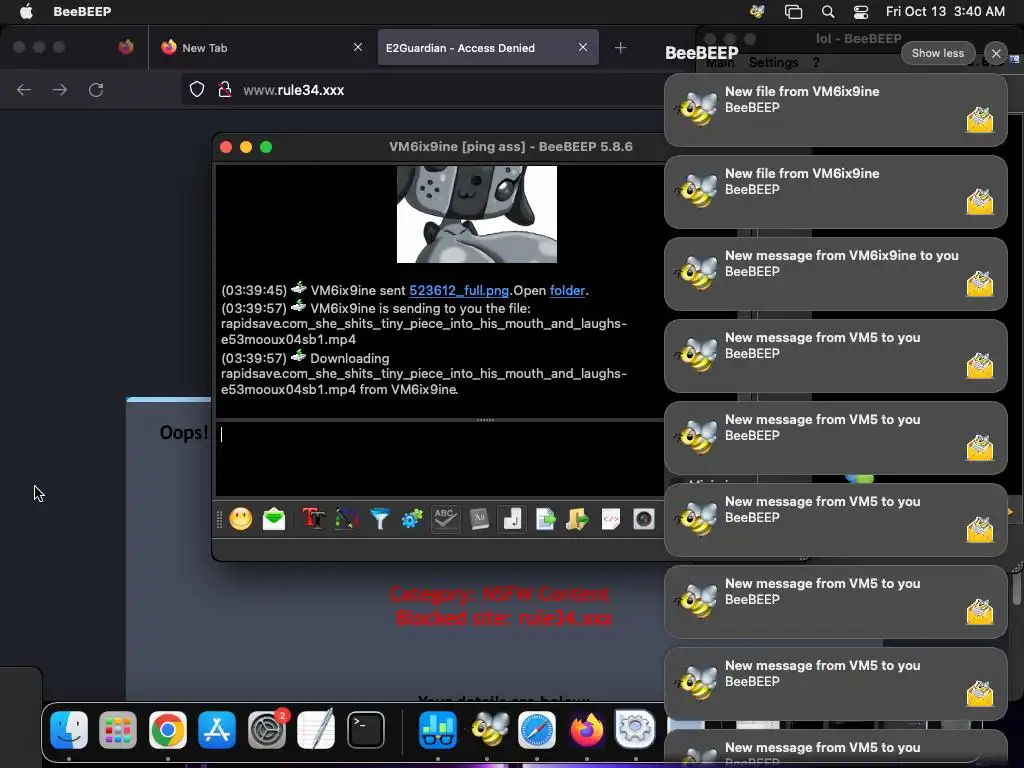
Task: Click the Firefox address bar URL
Action: [x=294, y=90]
